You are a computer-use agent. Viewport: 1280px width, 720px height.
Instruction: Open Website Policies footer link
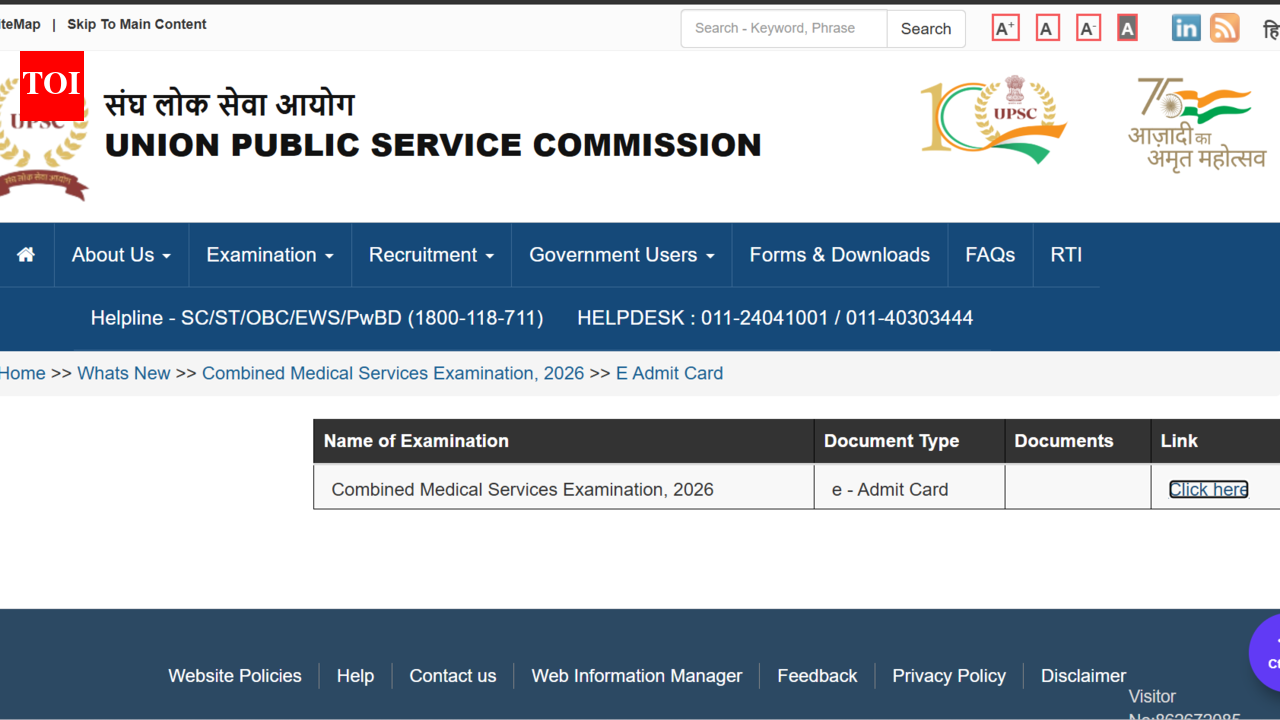point(235,676)
